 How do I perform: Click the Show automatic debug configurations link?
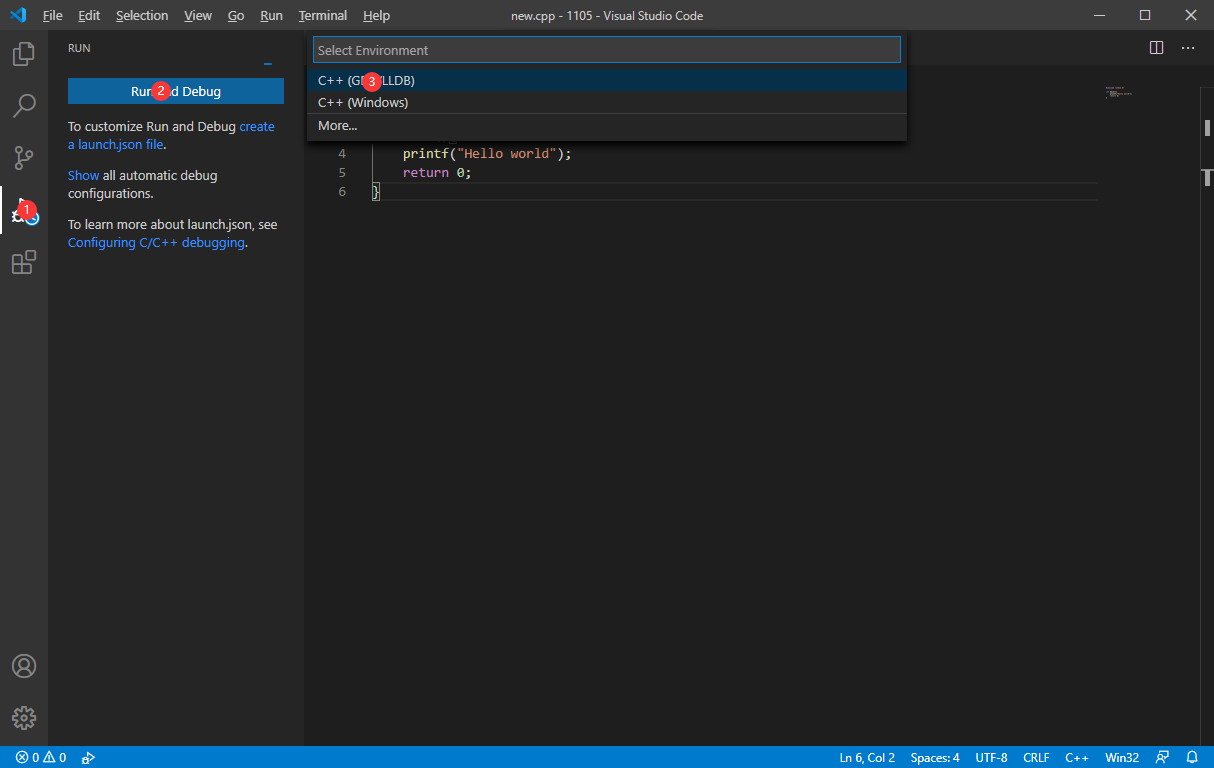click(x=83, y=175)
